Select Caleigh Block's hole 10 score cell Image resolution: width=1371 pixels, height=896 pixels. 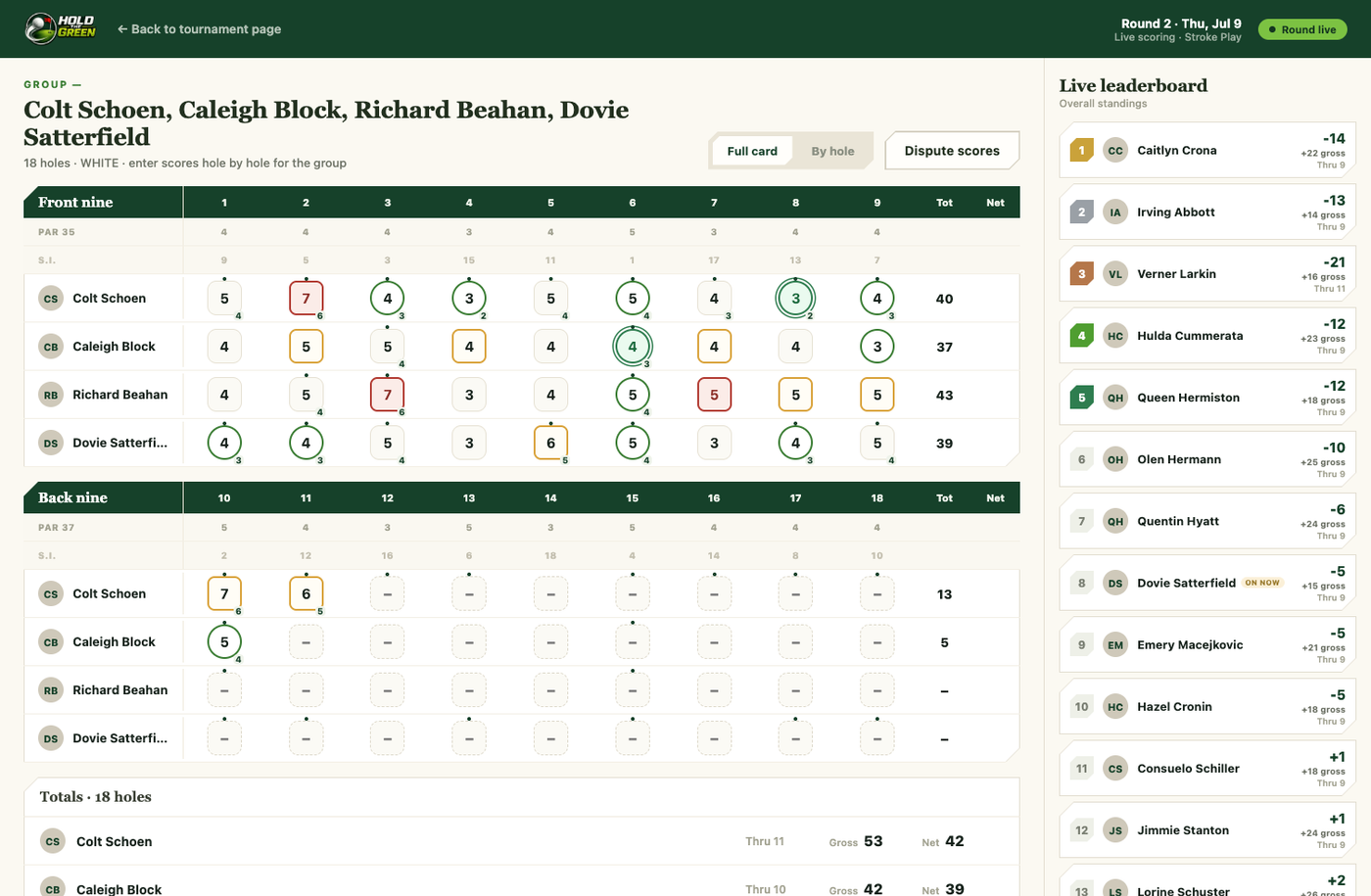(224, 642)
